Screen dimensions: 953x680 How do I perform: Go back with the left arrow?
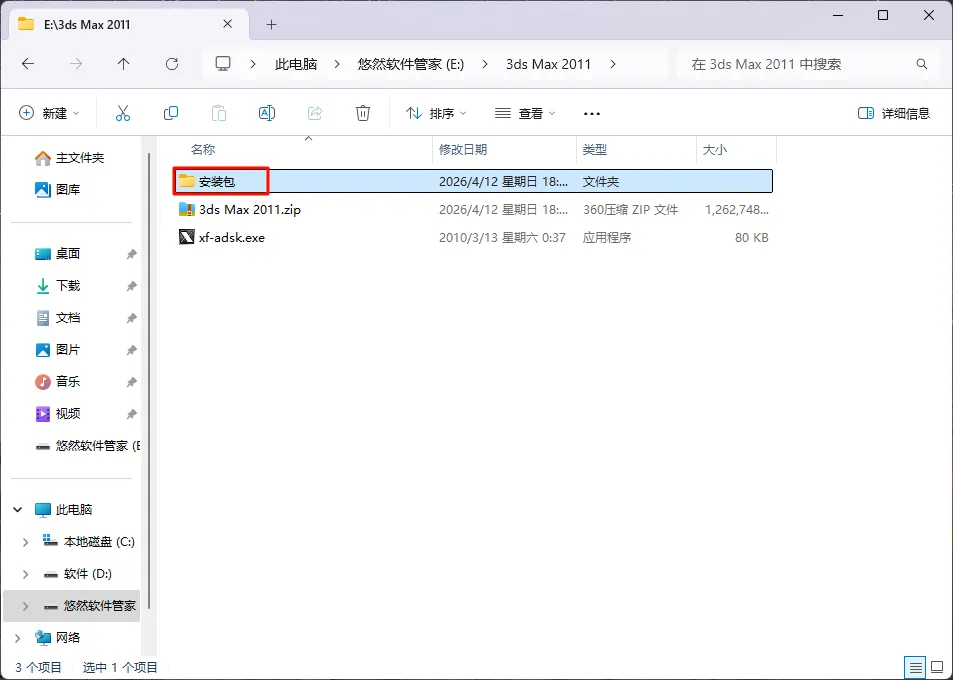coord(28,64)
